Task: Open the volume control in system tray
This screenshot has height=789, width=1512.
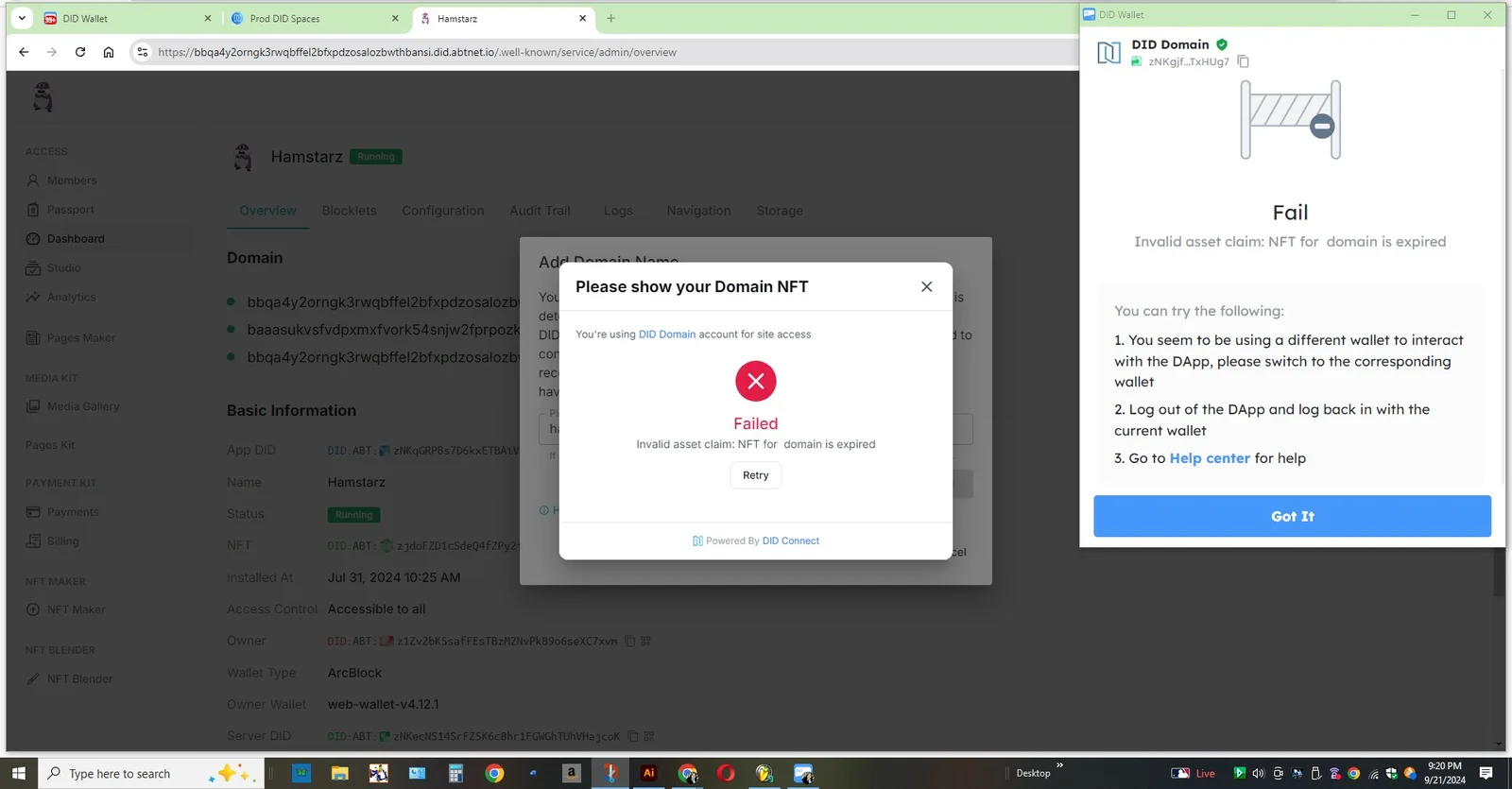Action: coord(1258,773)
